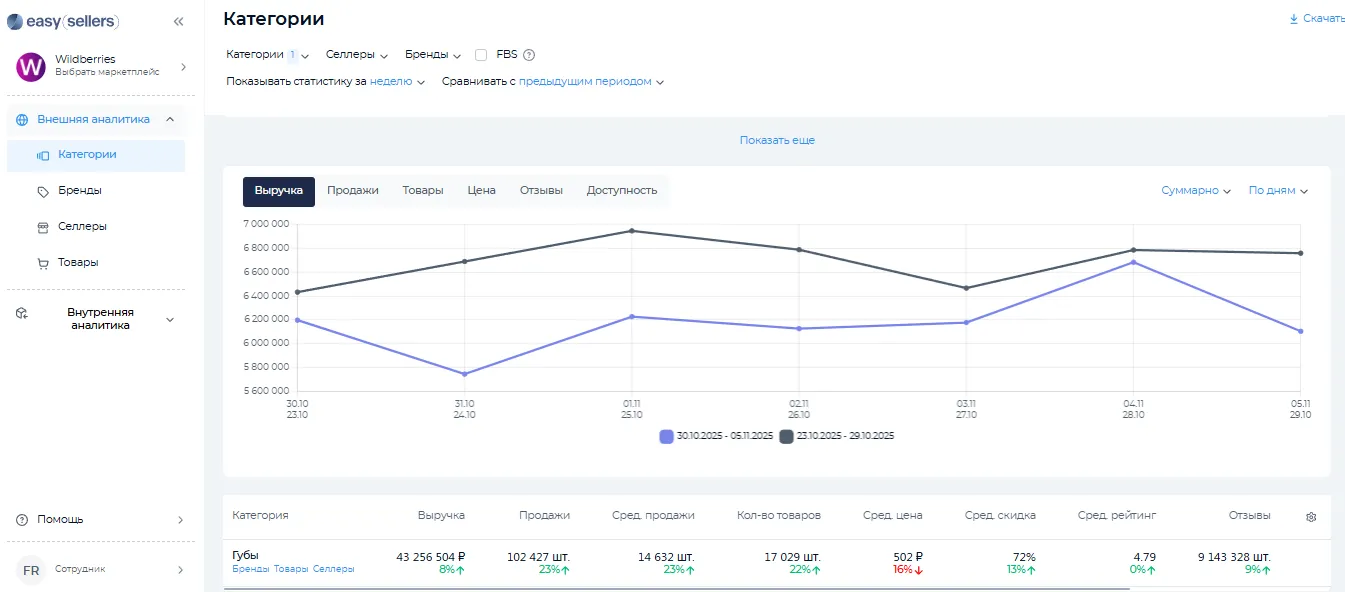Switch to the Доступность chart tab
The height and width of the screenshot is (592, 1345).
coord(621,191)
